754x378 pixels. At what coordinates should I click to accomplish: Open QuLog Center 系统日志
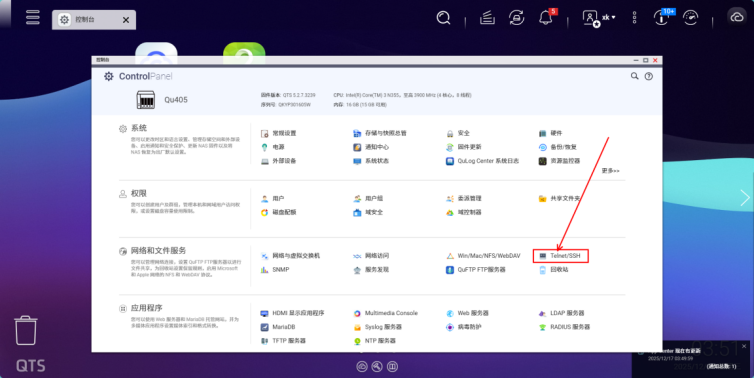click(482, 161)
